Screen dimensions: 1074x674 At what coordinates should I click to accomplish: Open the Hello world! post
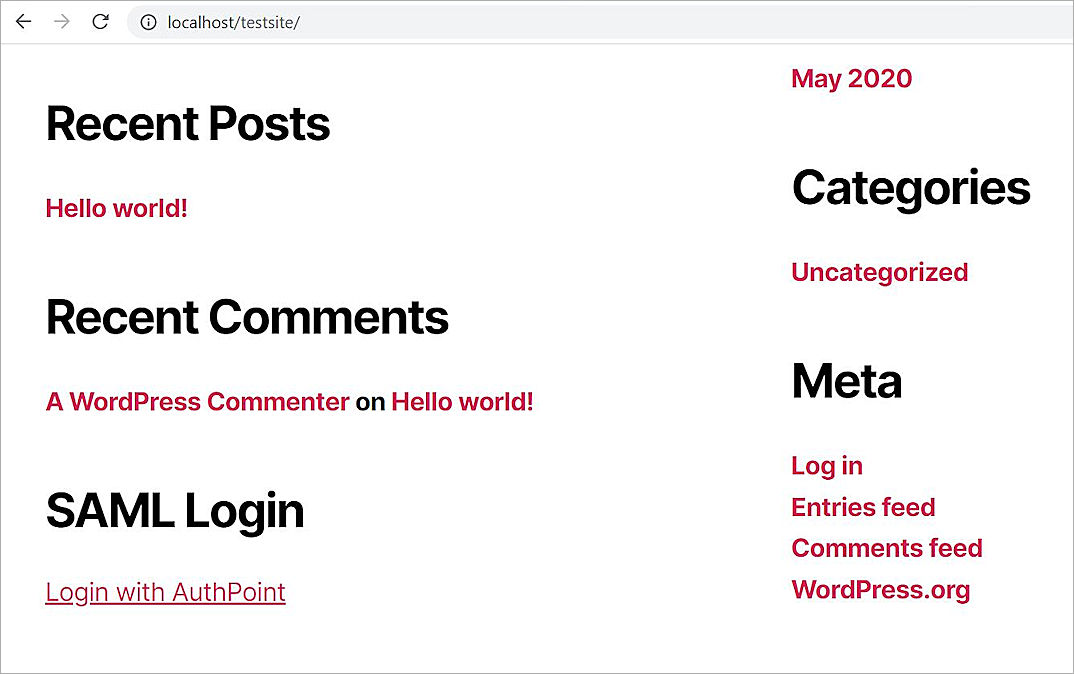click(116, 208)
